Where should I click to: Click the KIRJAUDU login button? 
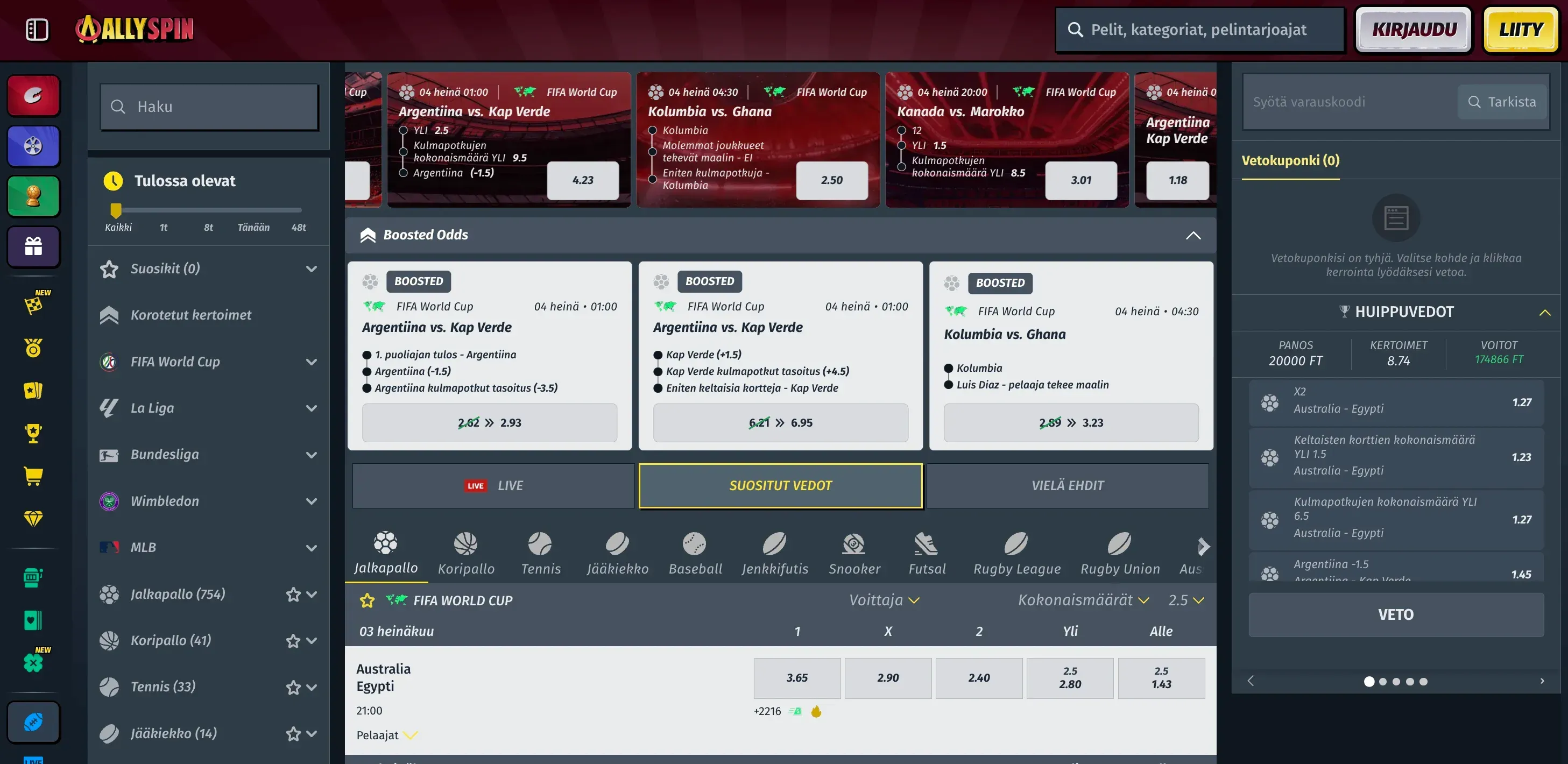coord(1414,29)
